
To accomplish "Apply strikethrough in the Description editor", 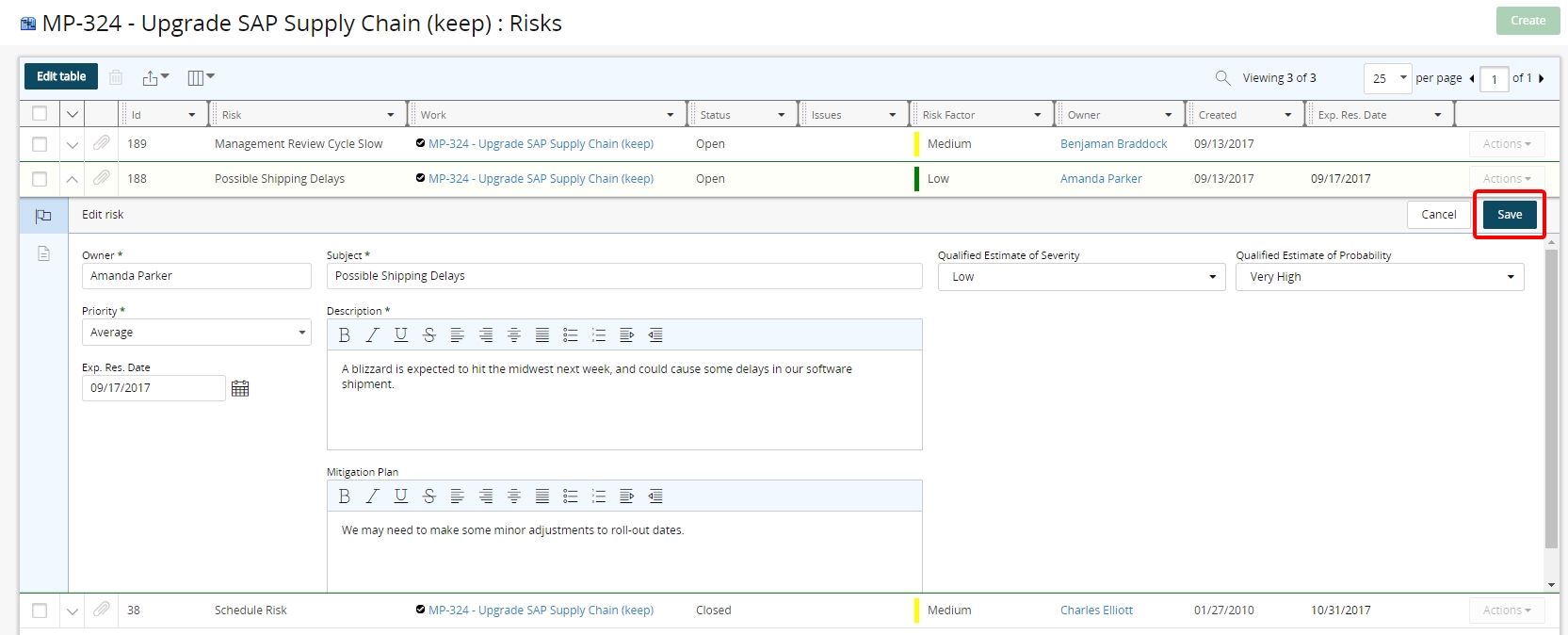I will [429, 335].
